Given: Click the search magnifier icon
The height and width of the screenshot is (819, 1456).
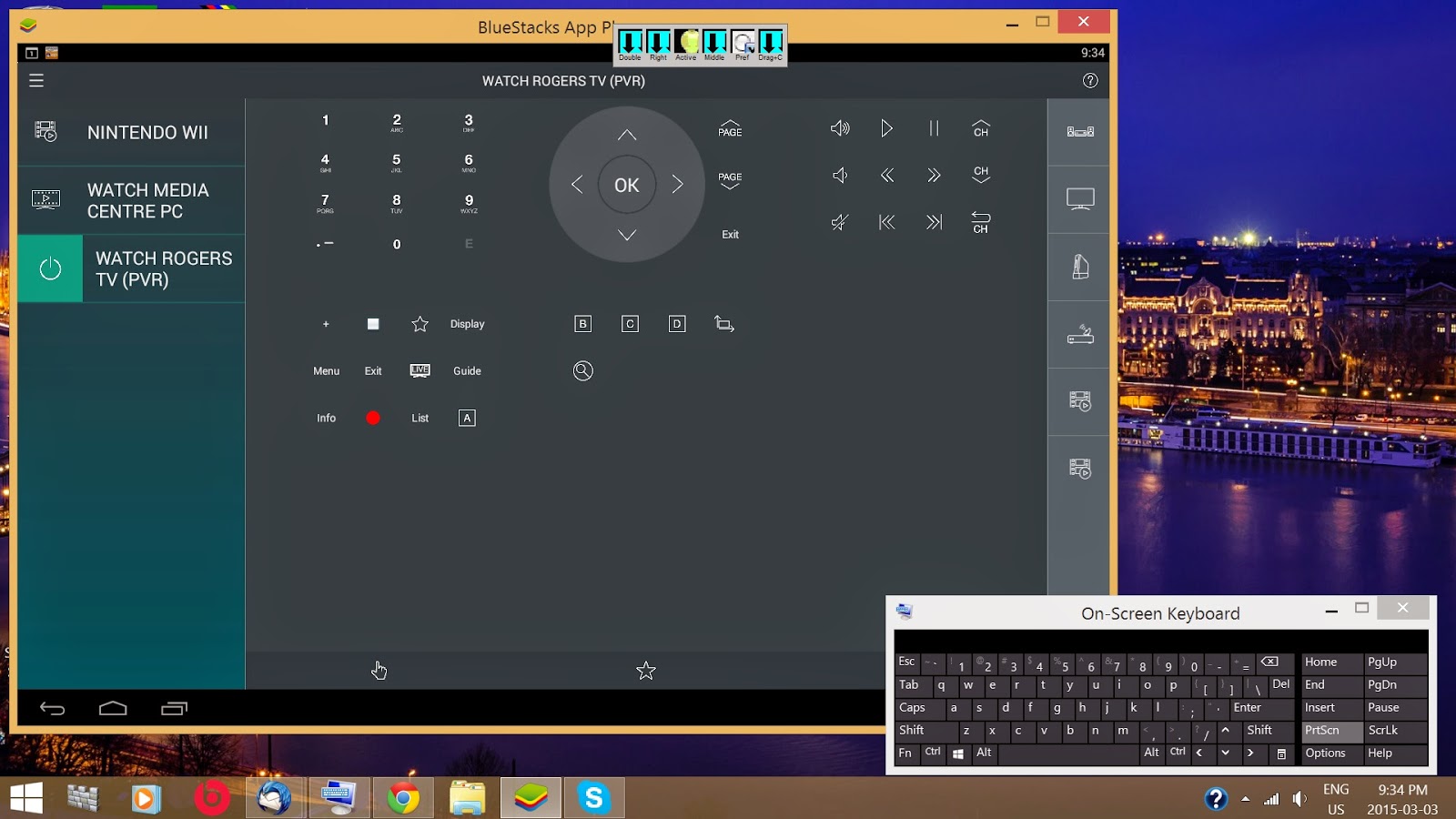Looking at the screenshot, I should pos(583,371).
